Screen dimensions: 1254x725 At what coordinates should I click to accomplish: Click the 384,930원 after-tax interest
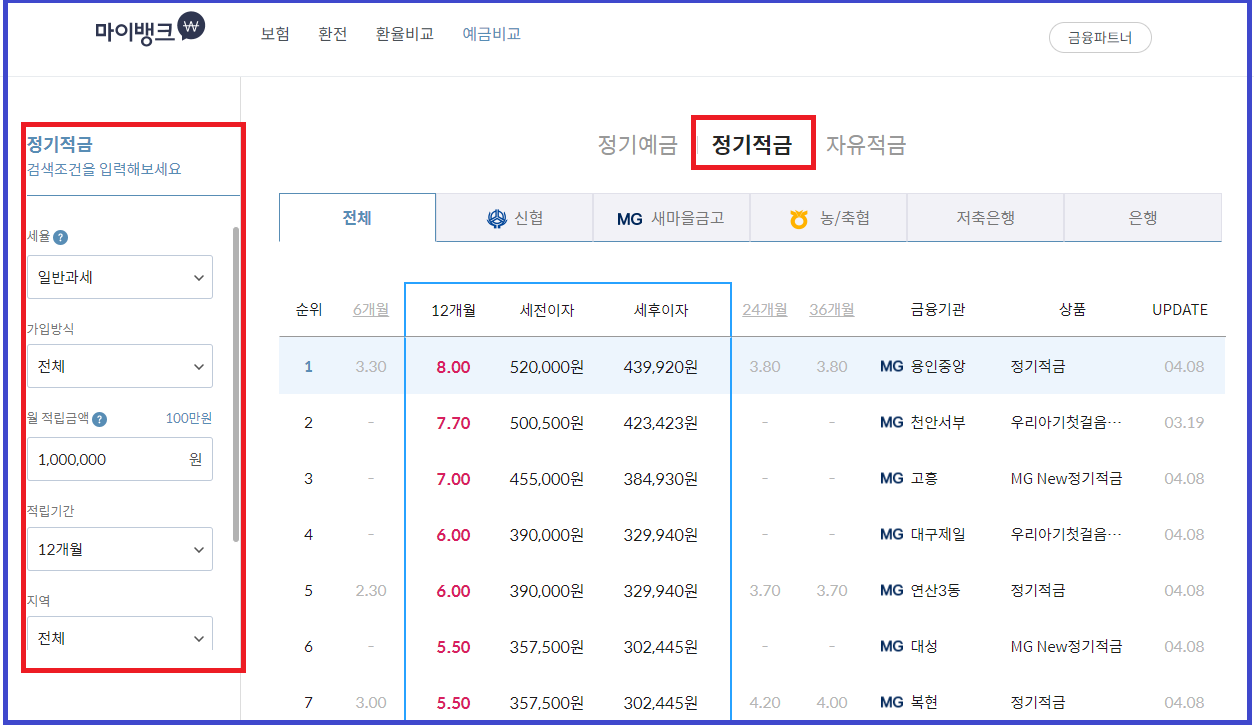tap(660, 479)
